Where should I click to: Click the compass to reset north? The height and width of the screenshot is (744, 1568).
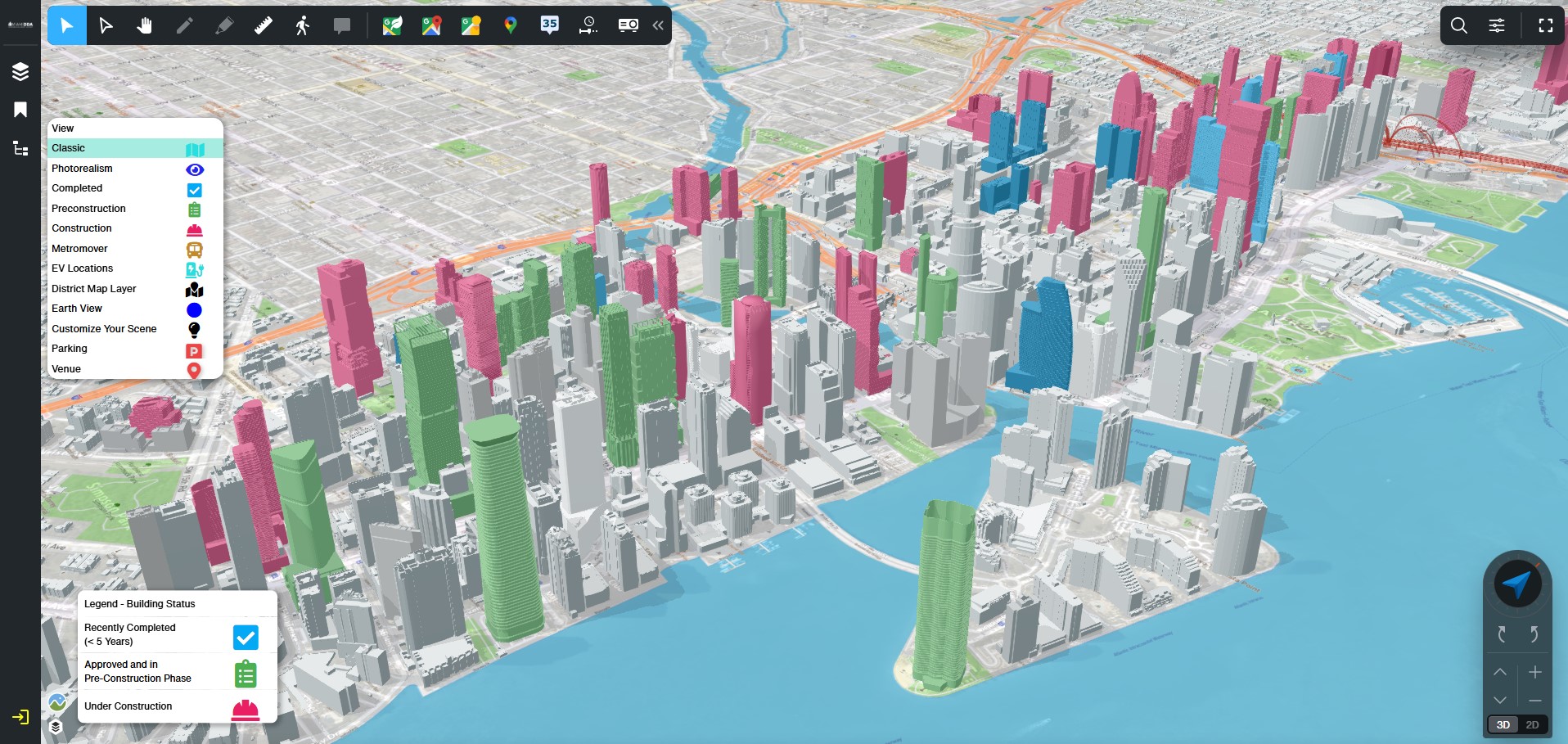coord(1517,584)
